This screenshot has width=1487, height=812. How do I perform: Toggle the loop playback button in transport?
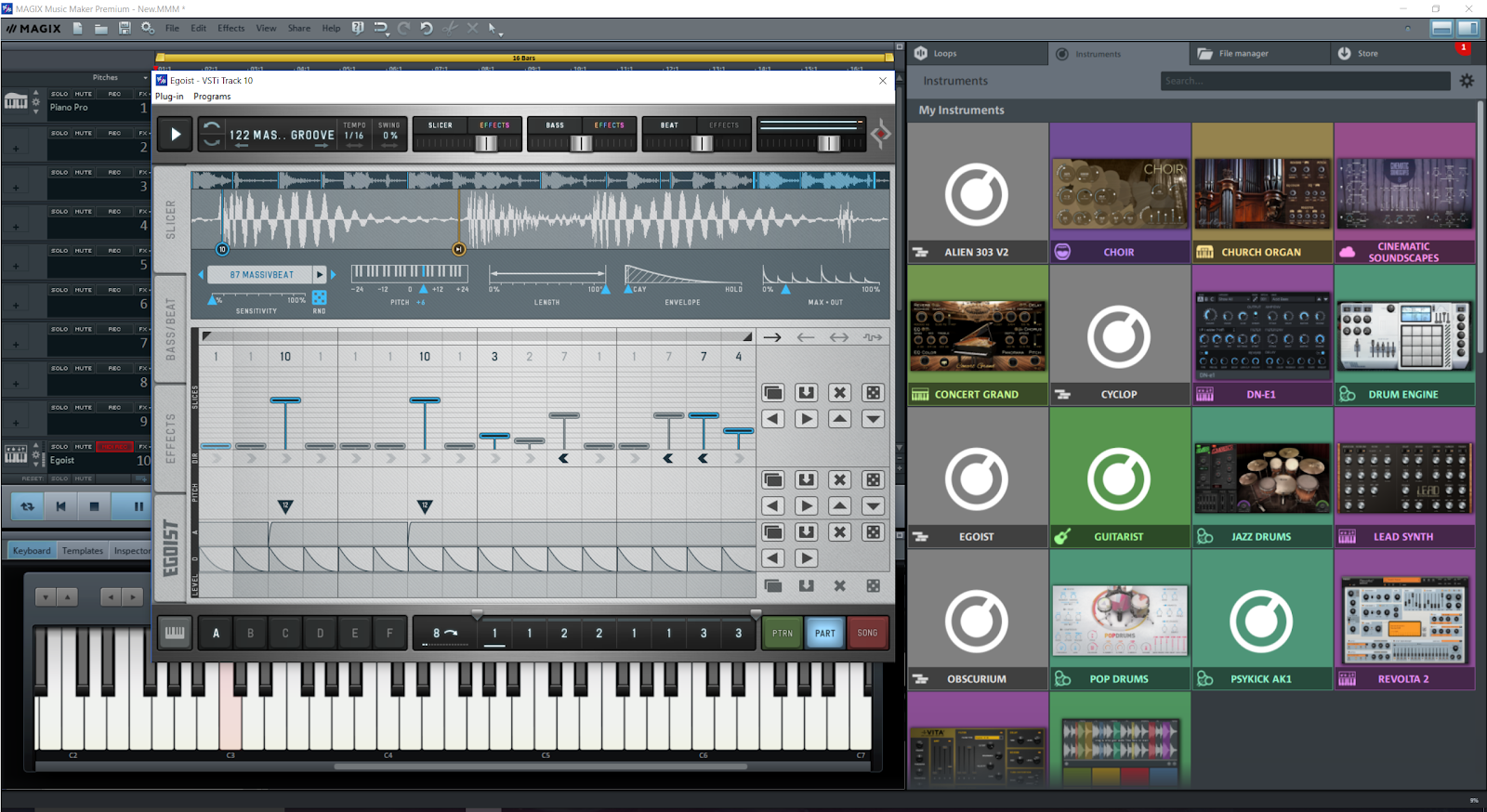[x=28, y=506]
